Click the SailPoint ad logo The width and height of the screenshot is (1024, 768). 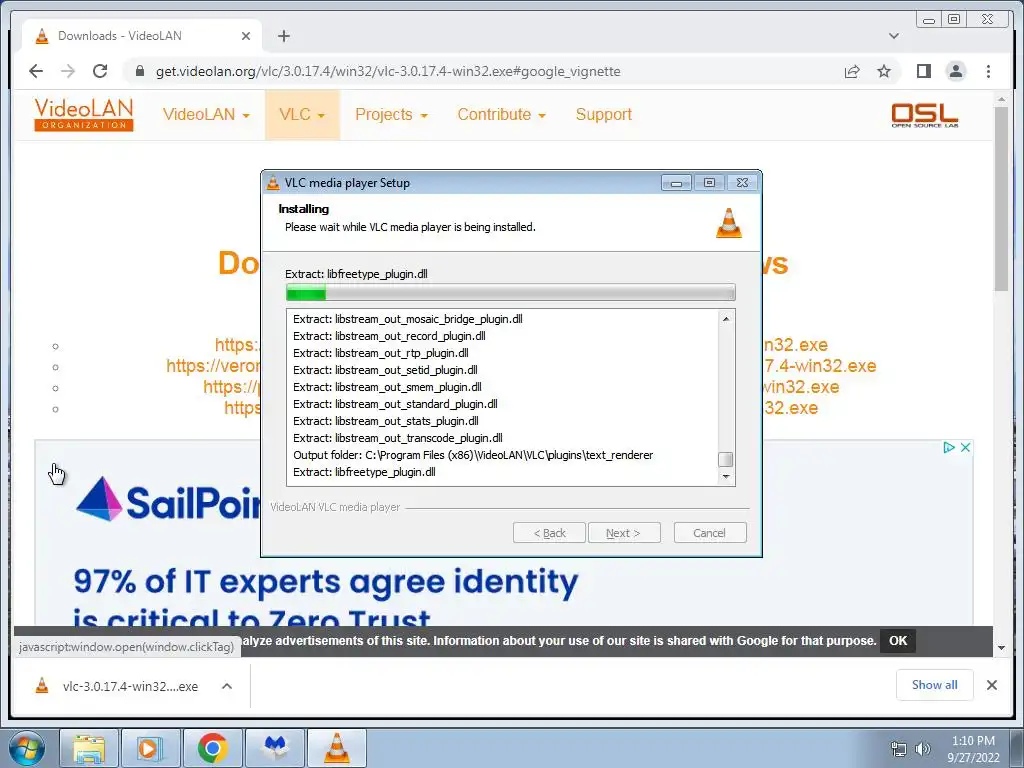click(168, 500)
